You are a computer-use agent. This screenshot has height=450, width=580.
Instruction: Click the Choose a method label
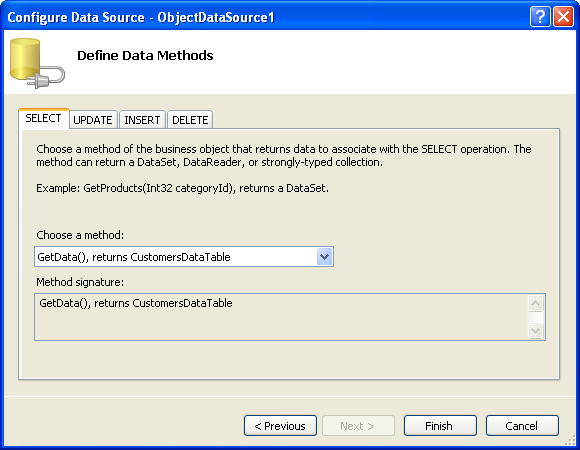[80, 235]
